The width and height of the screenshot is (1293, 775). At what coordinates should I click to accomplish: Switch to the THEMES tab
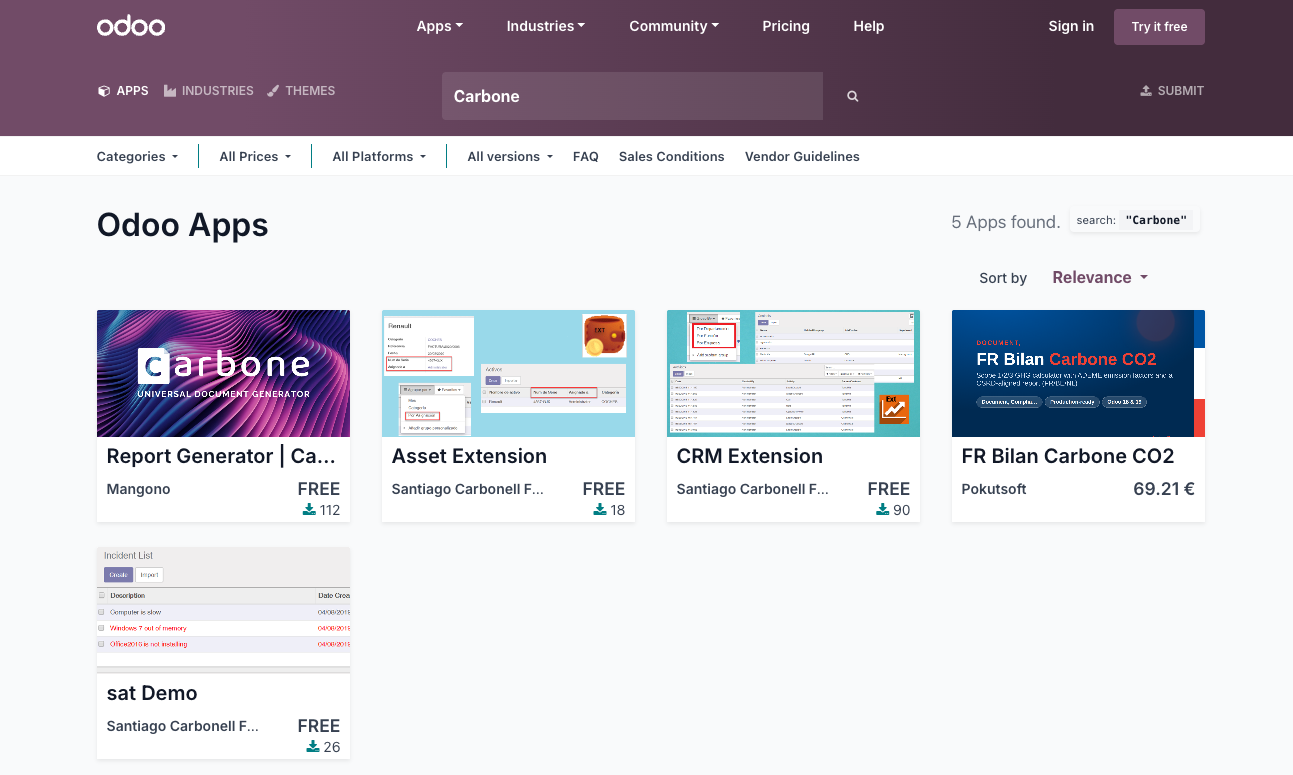[x=301, y=91]
